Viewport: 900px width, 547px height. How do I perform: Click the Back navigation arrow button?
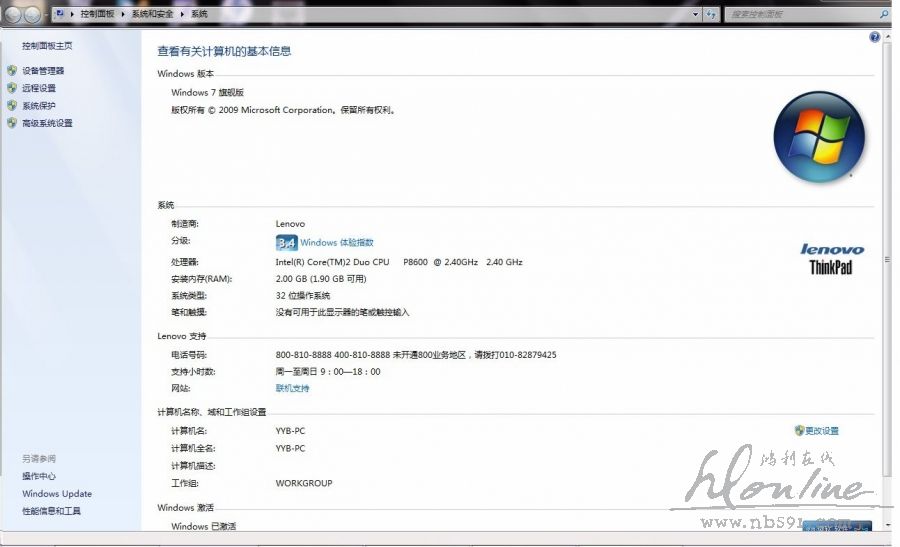point(13,14)
